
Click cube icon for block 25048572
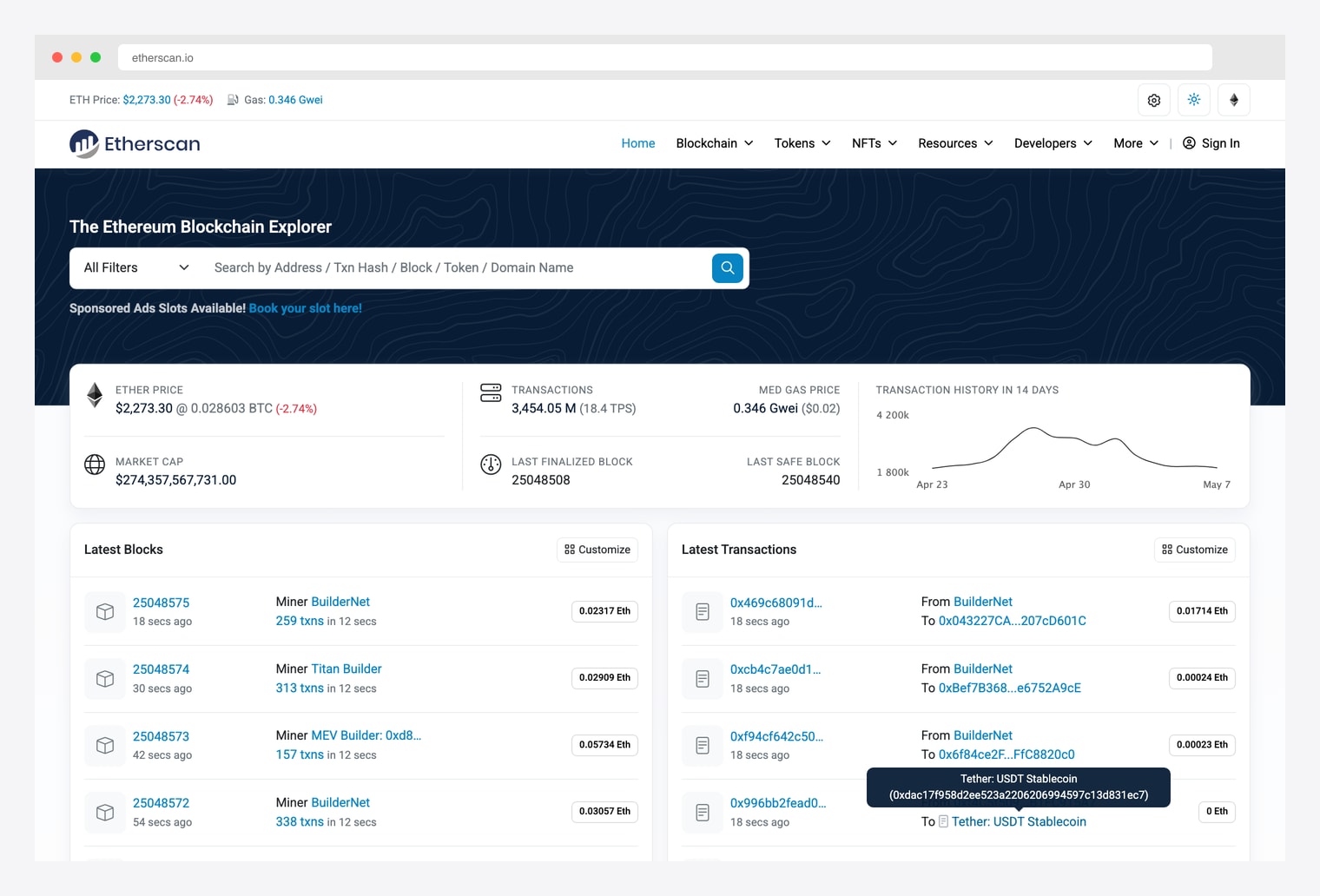(105, 812)
